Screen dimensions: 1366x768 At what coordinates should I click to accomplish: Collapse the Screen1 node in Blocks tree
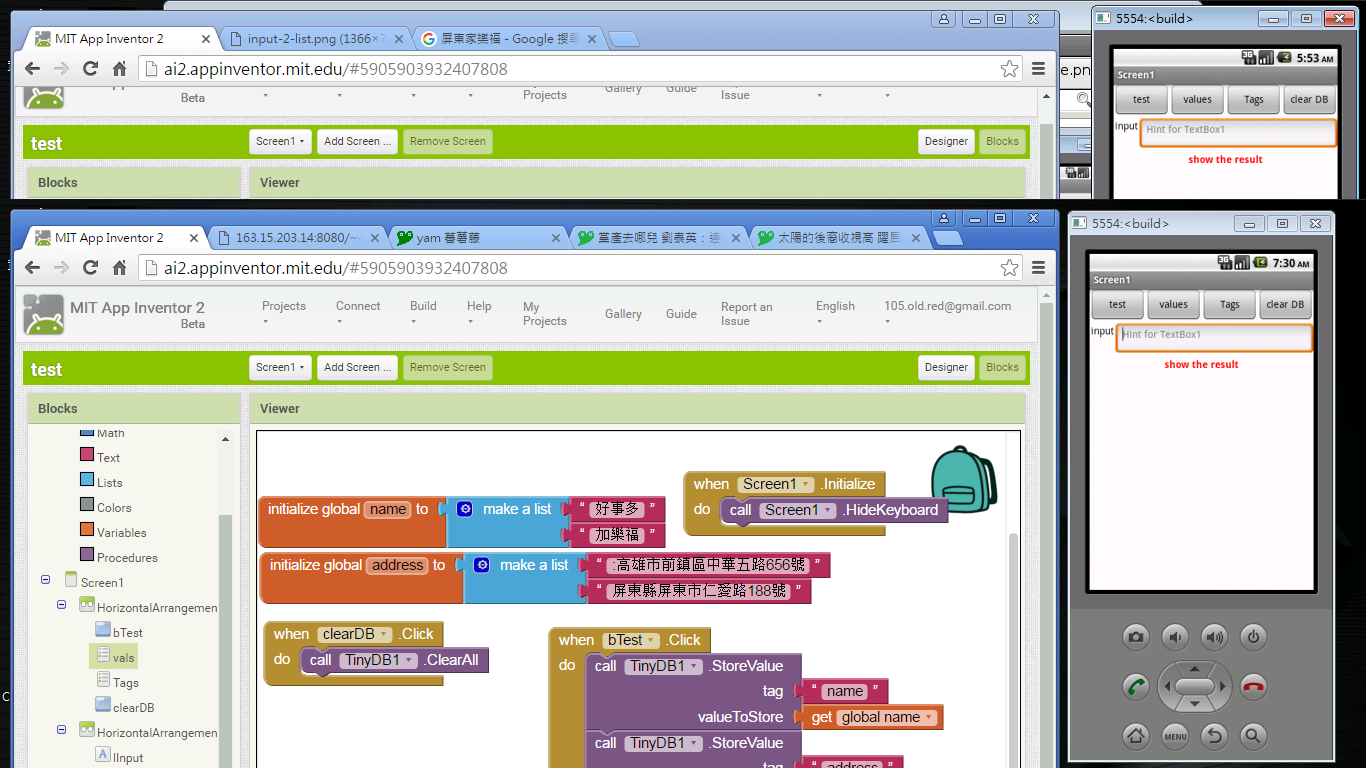coord(46,580)
